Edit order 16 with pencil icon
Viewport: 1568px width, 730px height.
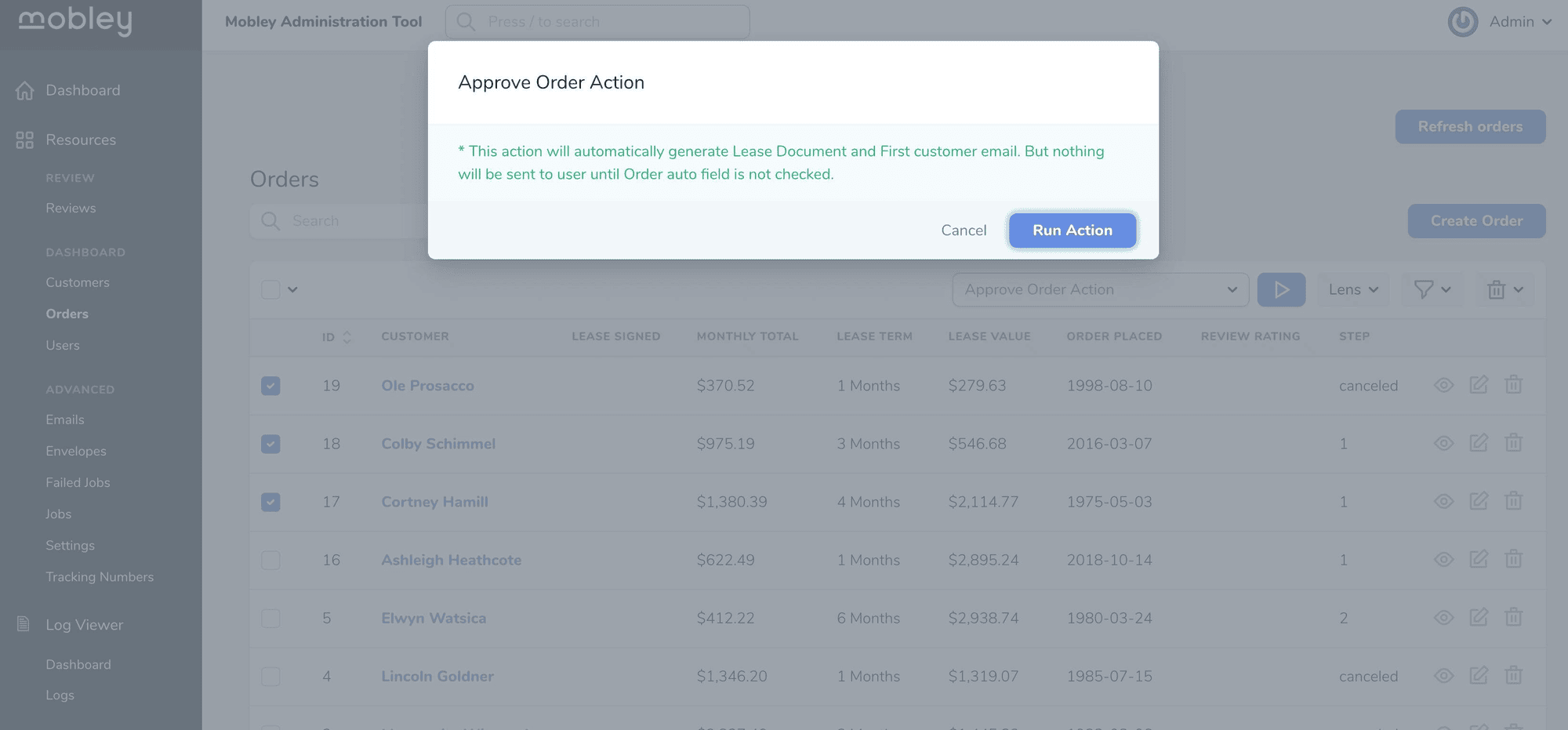tap(1479, 559)
